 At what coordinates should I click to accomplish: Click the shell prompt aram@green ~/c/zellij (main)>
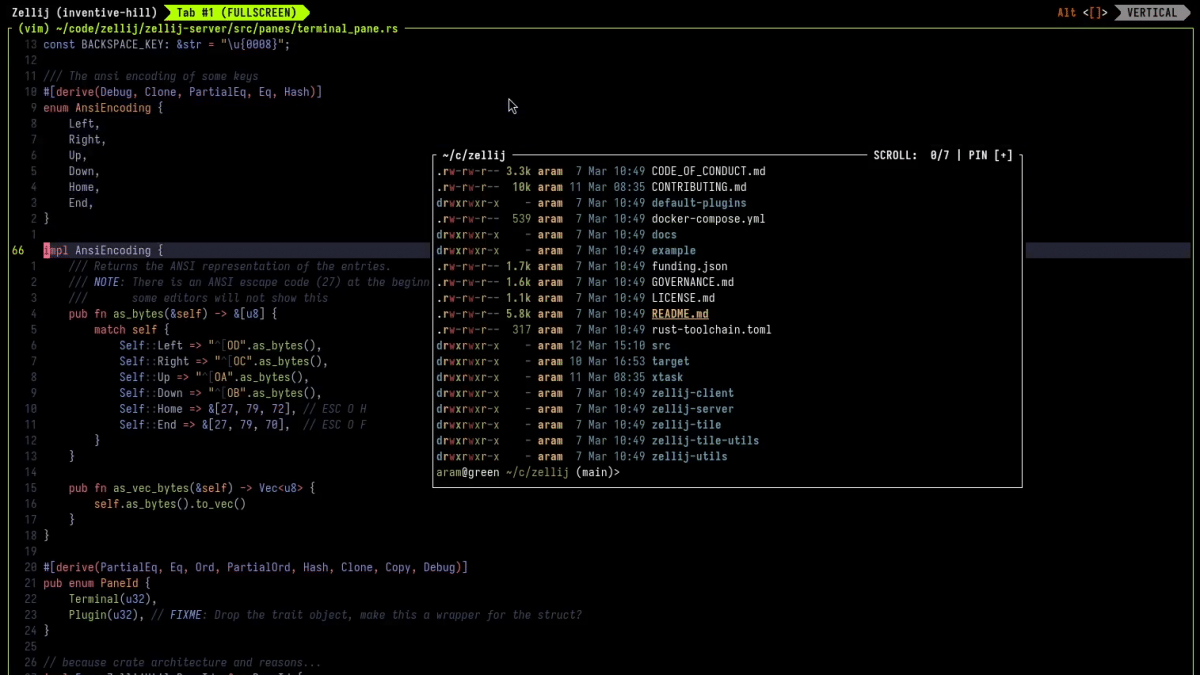pyautogui.click(x=528, y=473)
